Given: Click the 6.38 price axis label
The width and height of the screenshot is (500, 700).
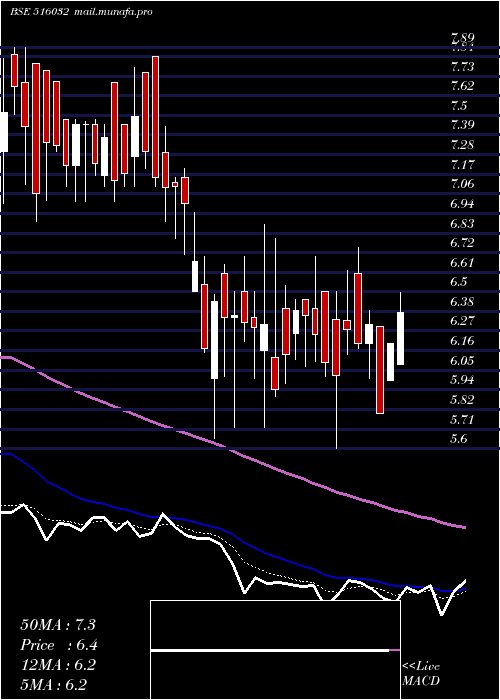Looking at the screenshot, I should coord(462,302).
